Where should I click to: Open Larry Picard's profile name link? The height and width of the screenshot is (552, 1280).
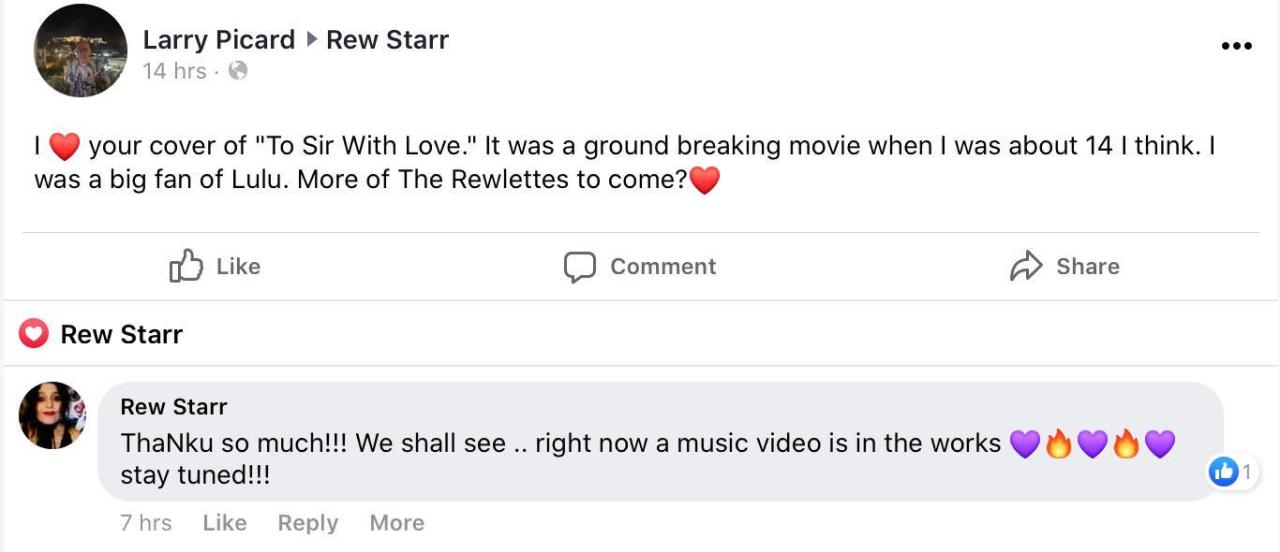point(219,40)
